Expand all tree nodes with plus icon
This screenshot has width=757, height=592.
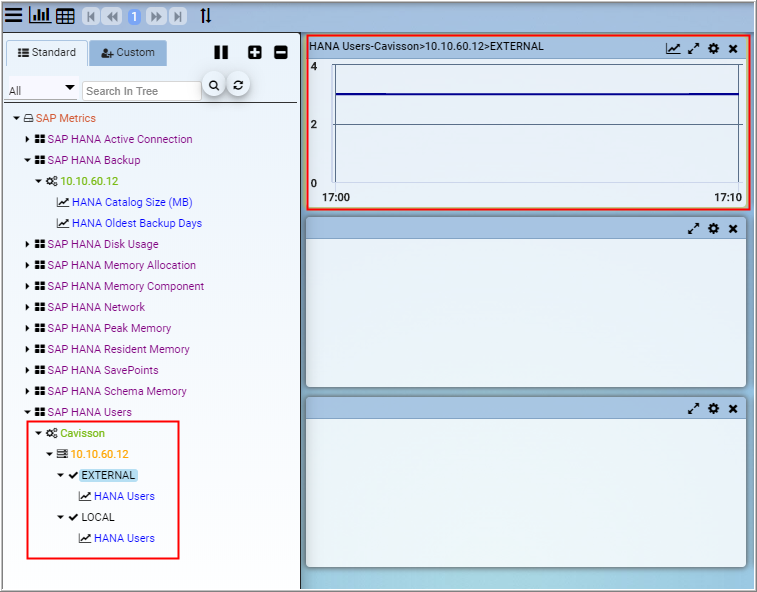pos(255,52)
